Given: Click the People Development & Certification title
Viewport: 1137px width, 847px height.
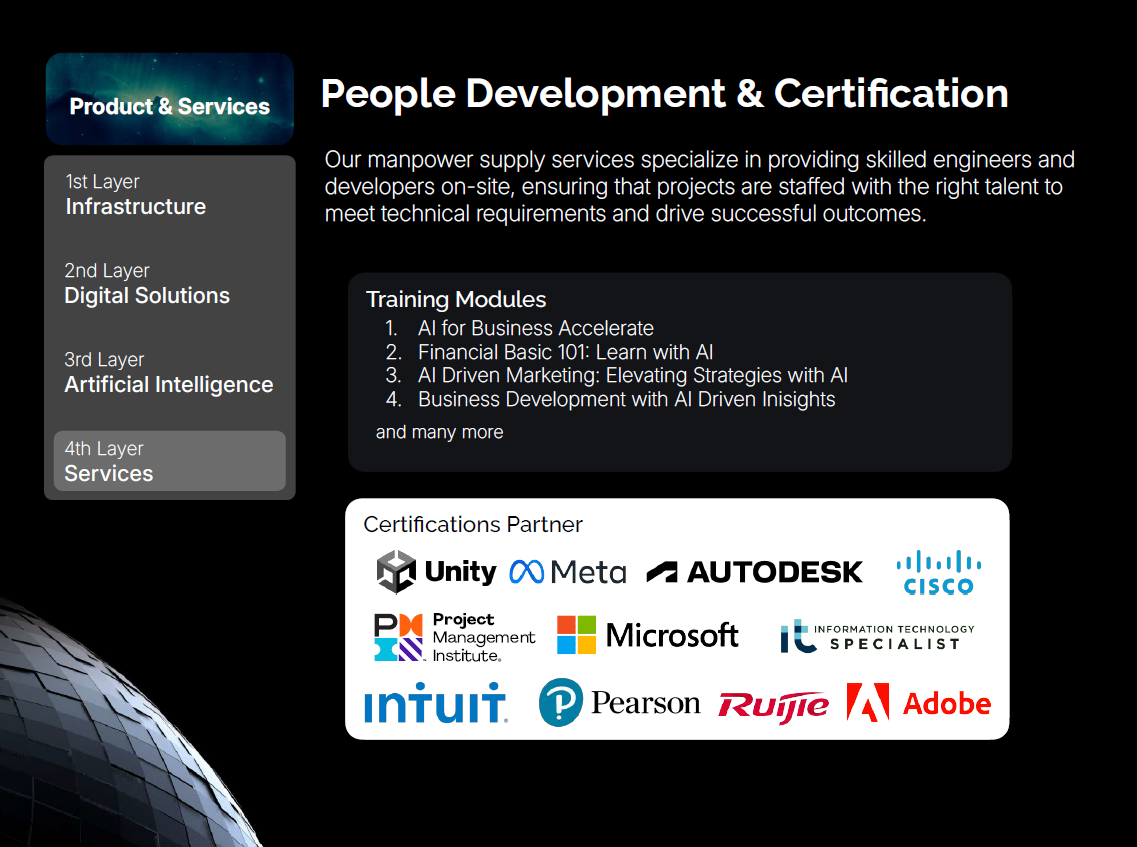Looking at the screenshot, I should 664,94.
